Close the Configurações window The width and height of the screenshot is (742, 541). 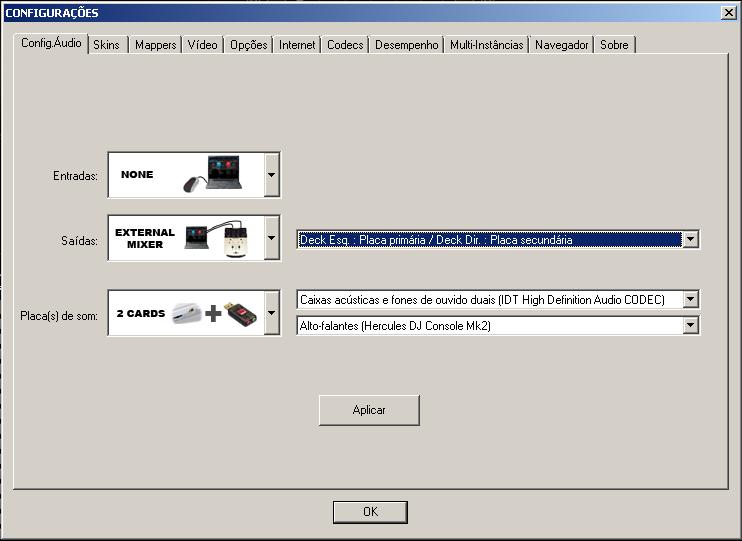729,13
